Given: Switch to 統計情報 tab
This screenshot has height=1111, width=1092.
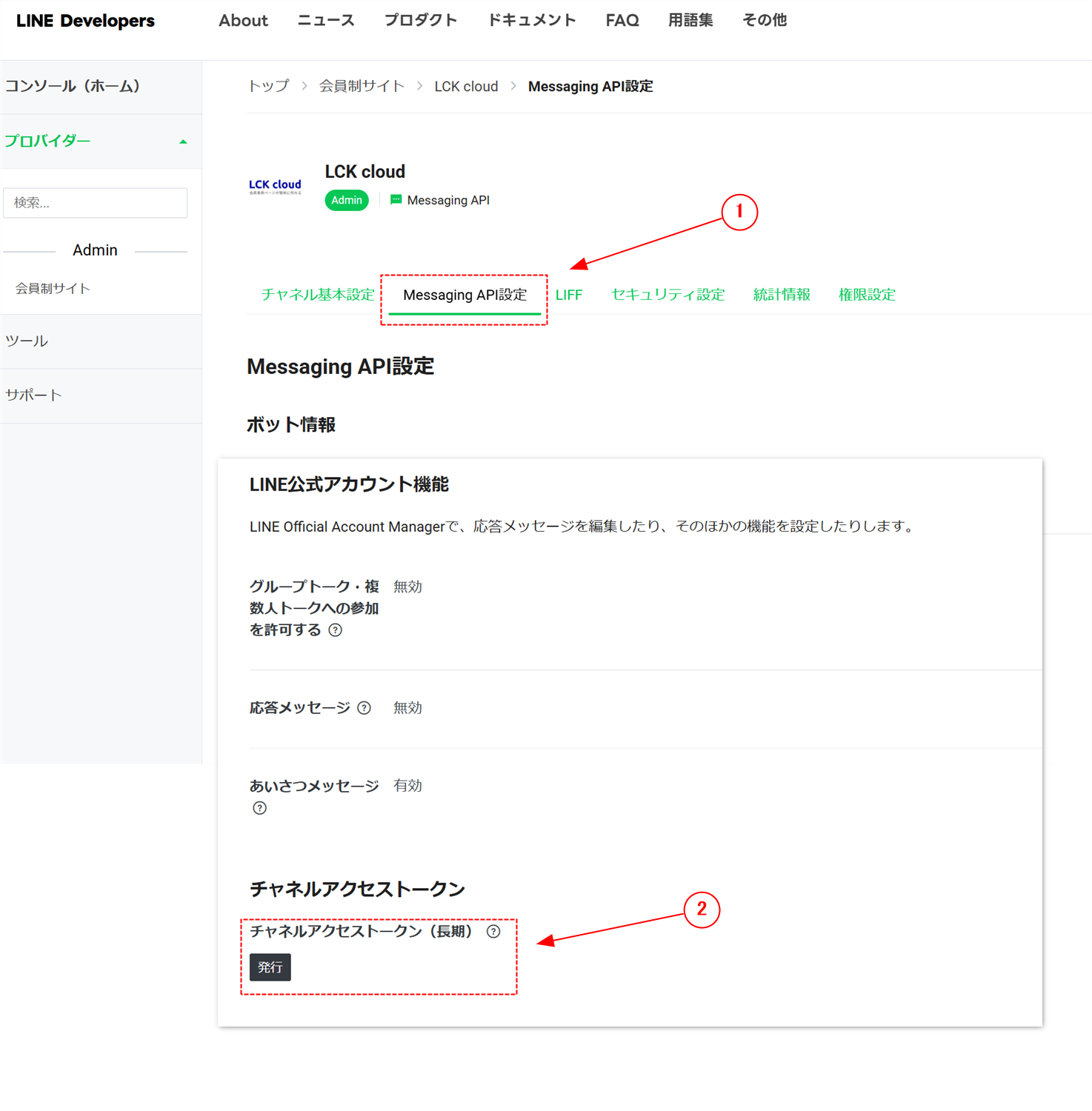Looking at the screenshot, I should click(x=782, y=295).
